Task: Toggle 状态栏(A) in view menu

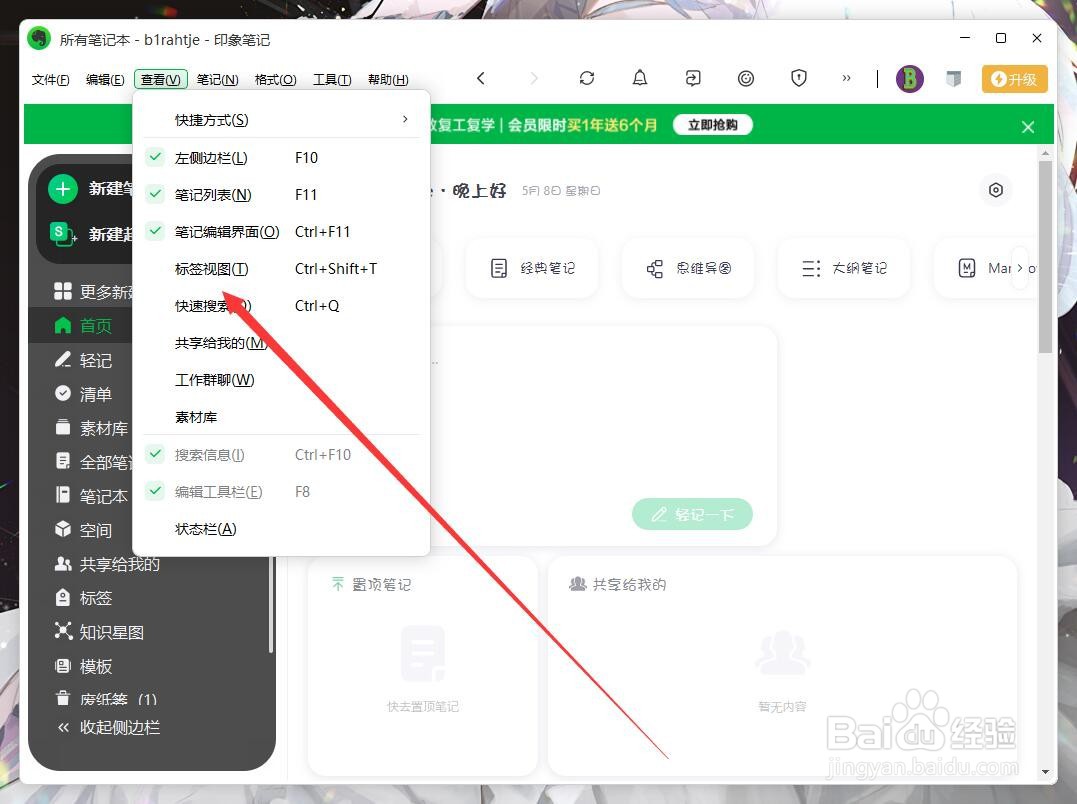Action: point(282,529)
